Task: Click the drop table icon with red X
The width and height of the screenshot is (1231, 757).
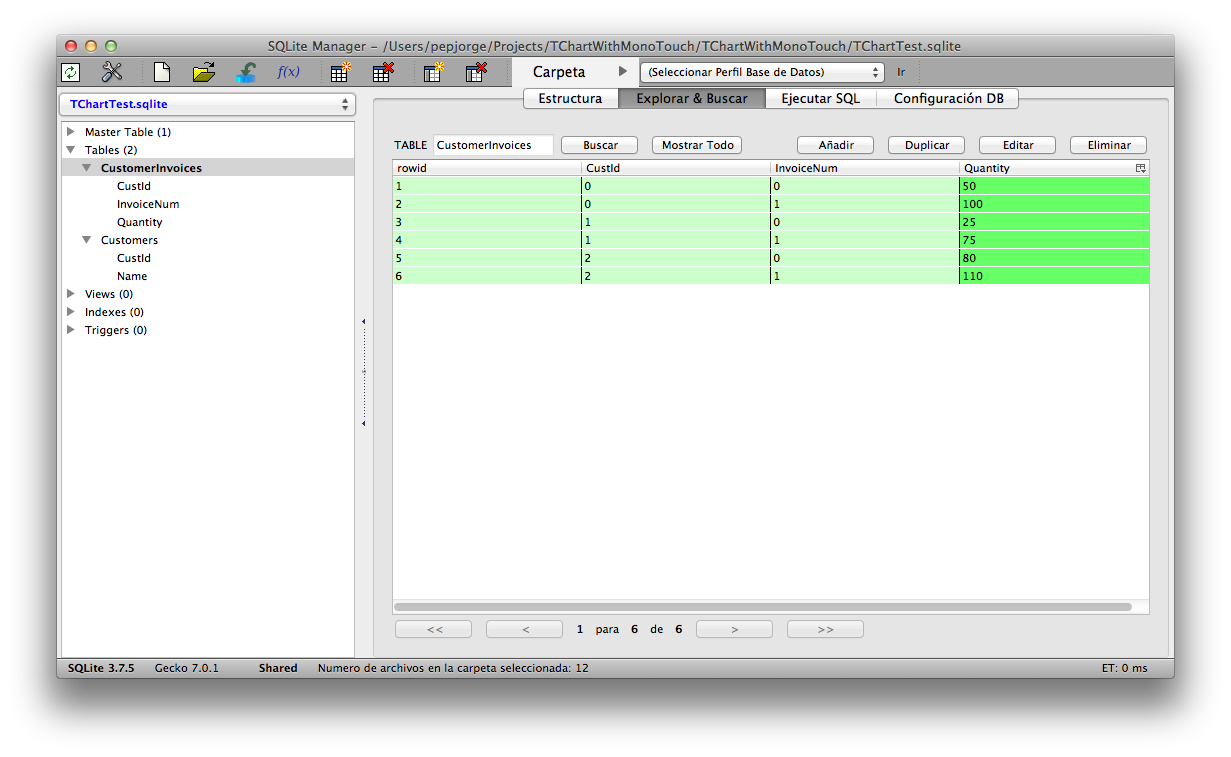Action: click(382, 72)
